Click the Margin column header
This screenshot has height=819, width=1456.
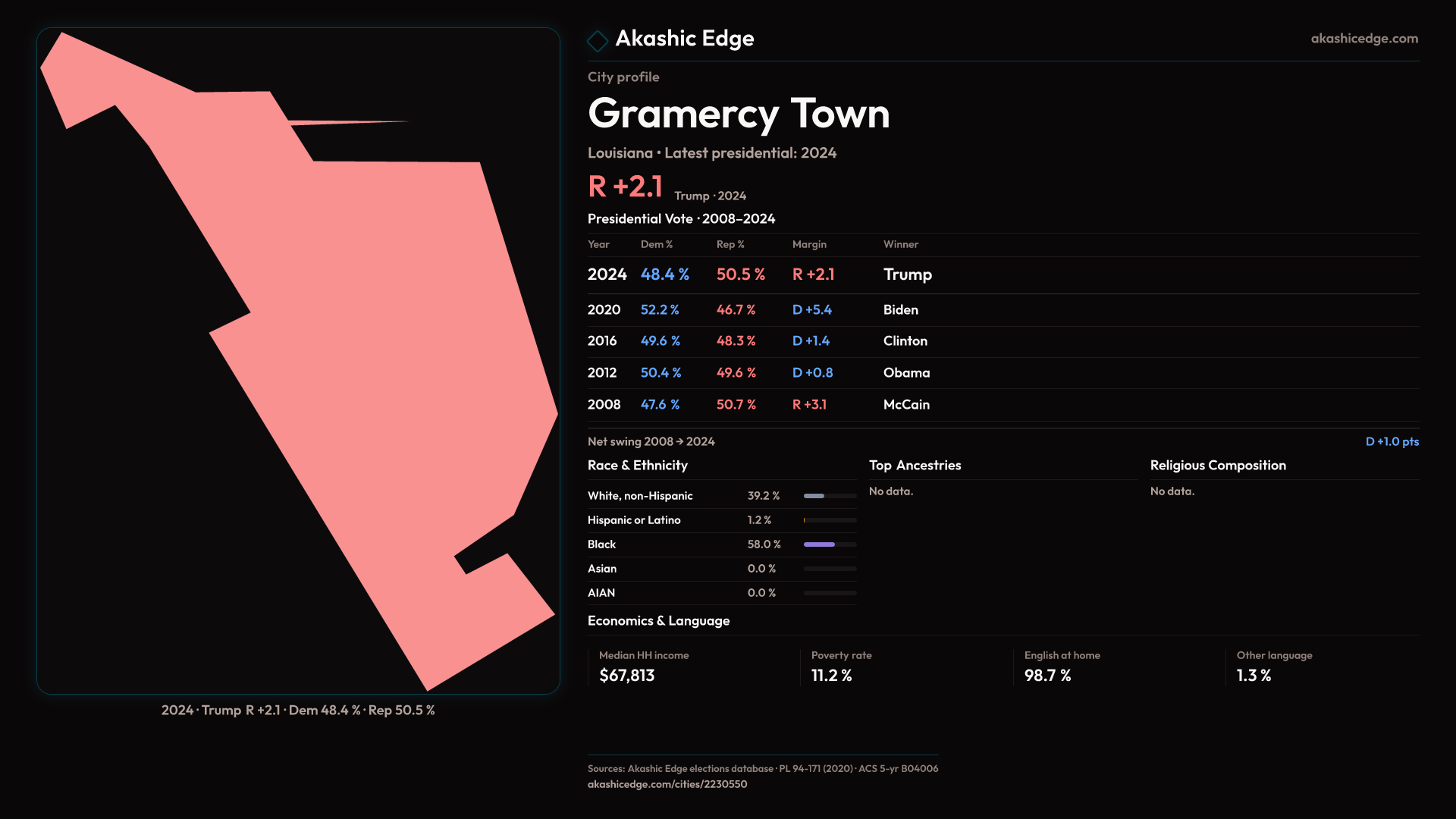click(809, 244)
